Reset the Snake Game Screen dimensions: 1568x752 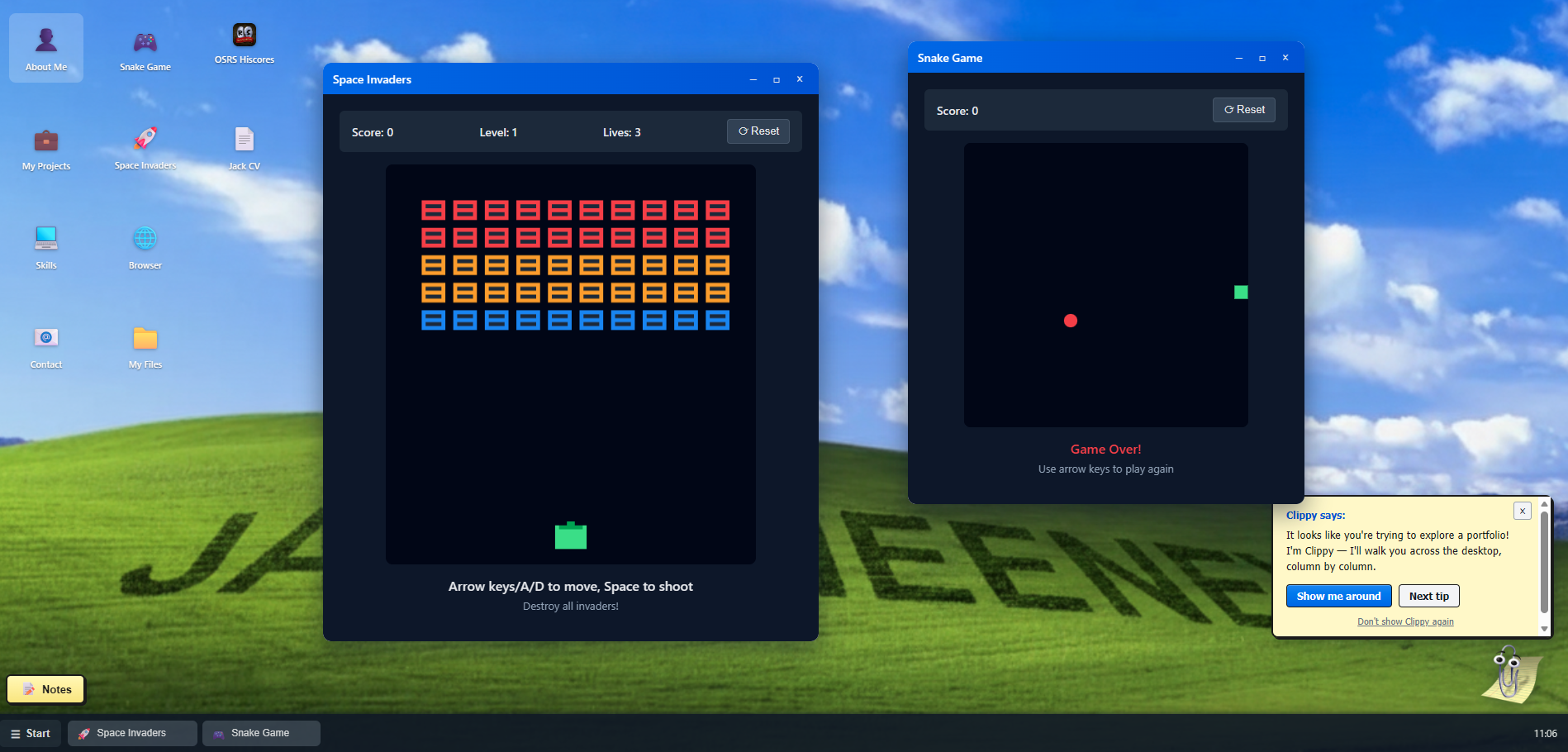point(1244,110)
